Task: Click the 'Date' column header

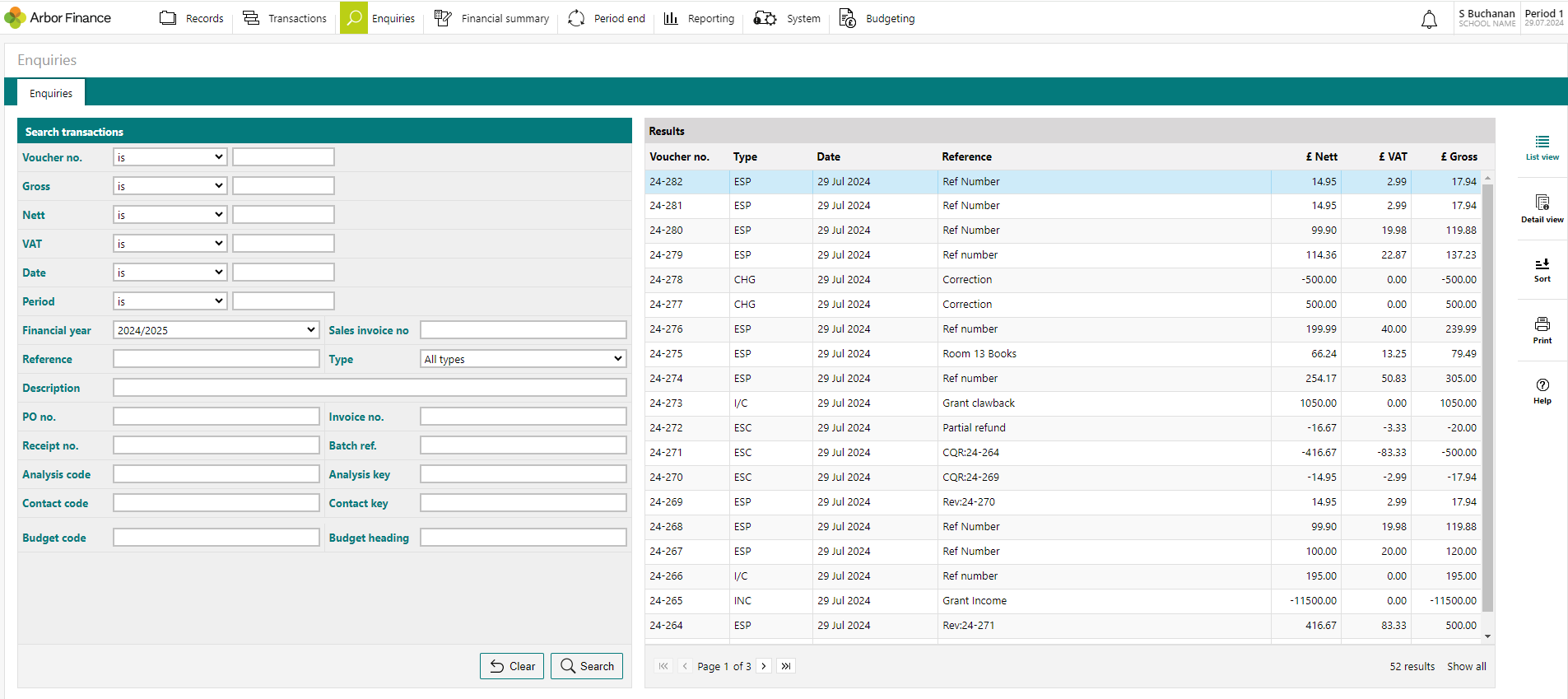Action: pos(828,156)
